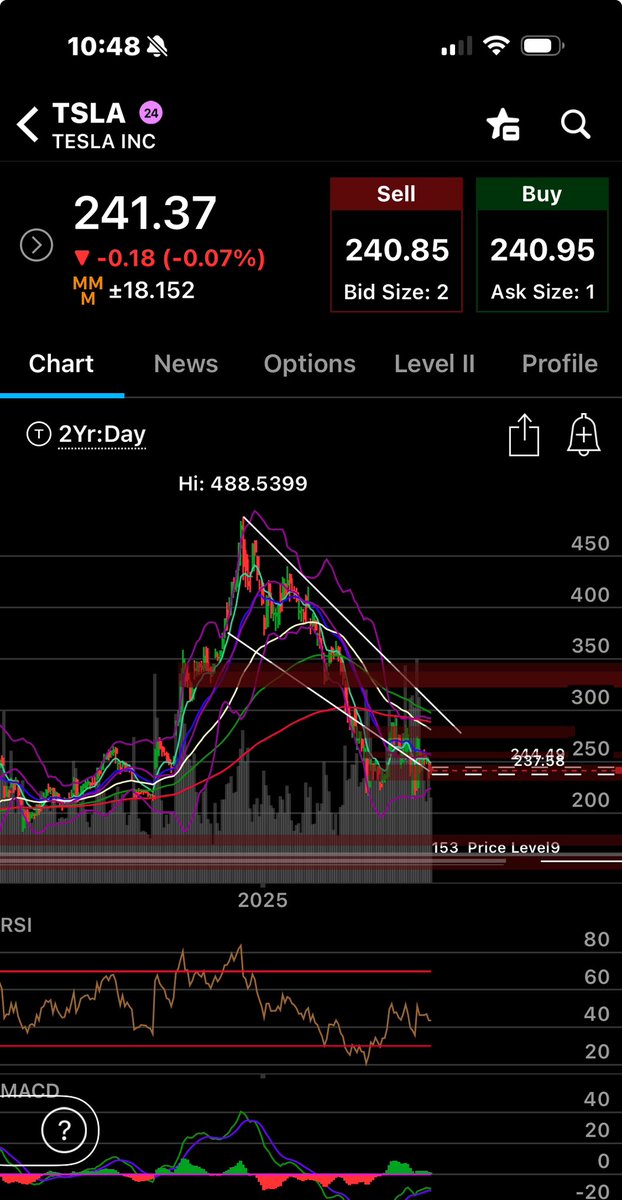Tap the 2025 date axis label

coord(263,900)
